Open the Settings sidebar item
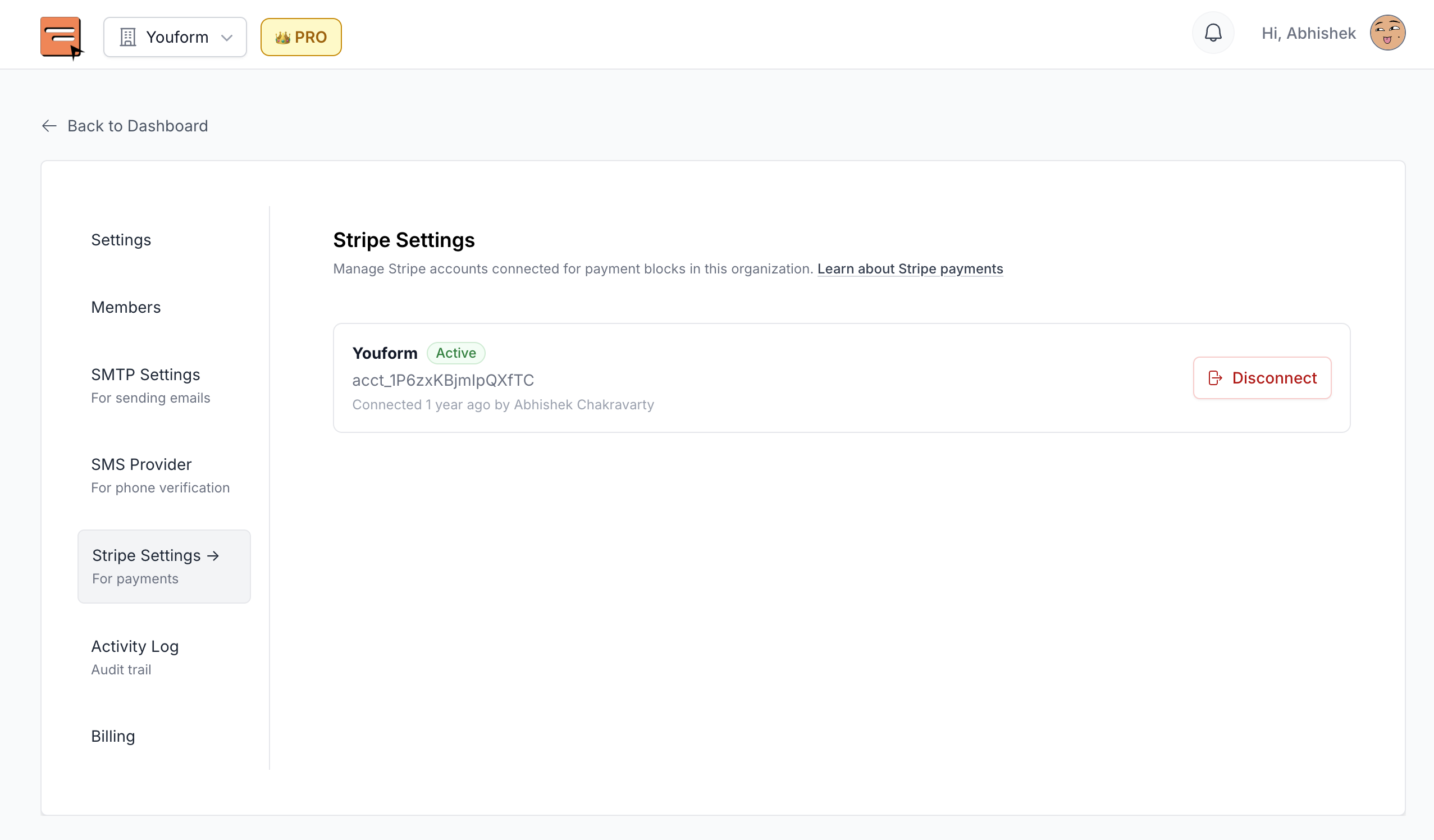The image size is (1434, 840). coord(121,240)
